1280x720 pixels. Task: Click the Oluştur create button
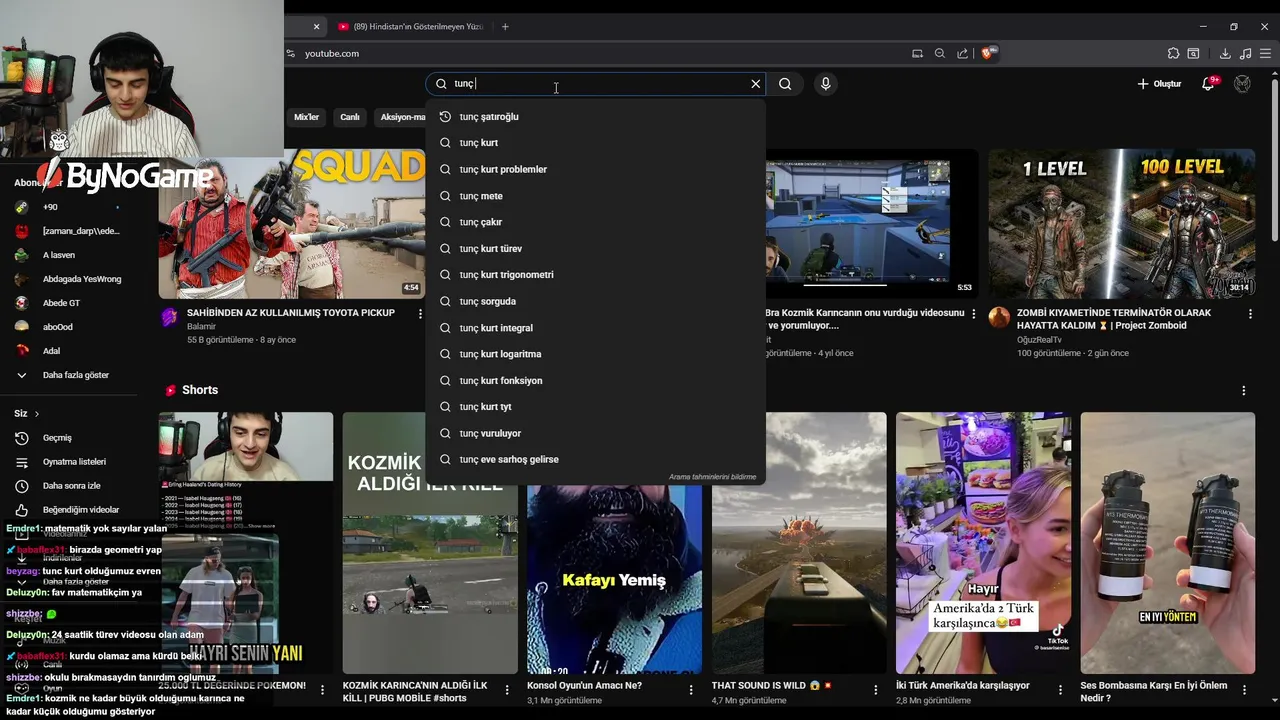pyautogui.click(x=1159, y=84)
